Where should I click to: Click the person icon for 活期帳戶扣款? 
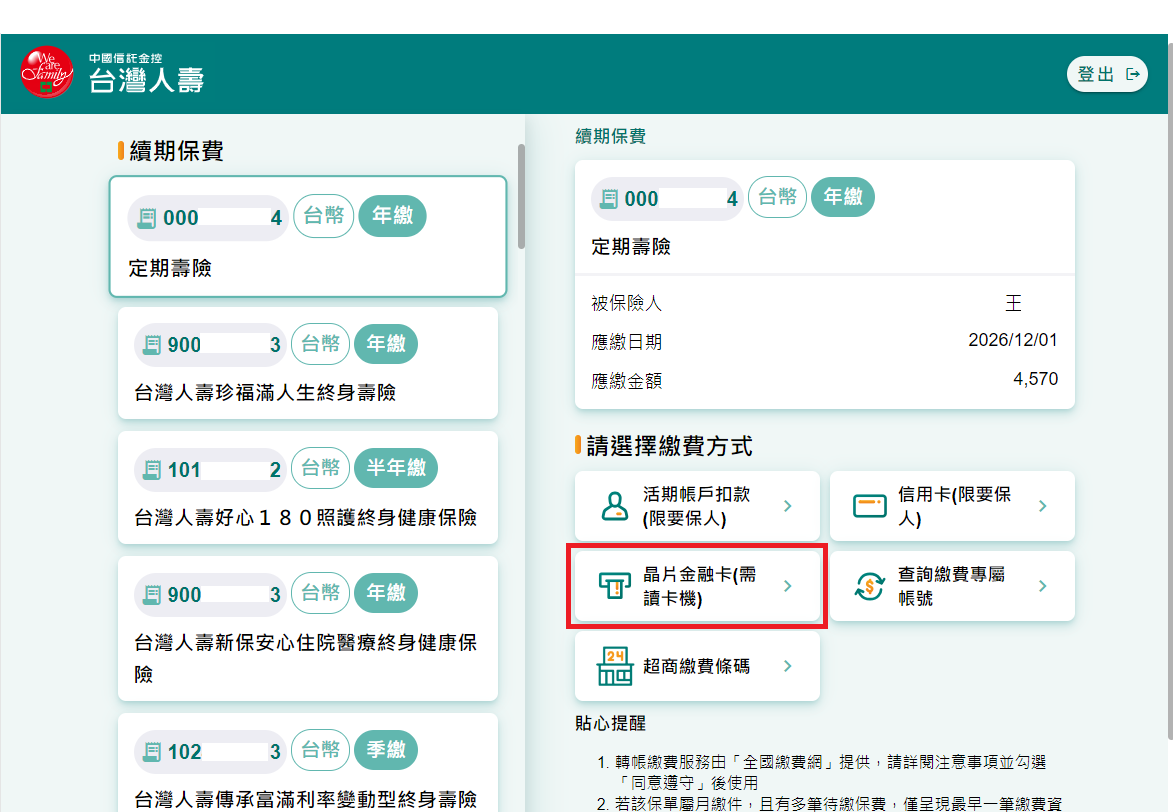(x=615, y=507)
